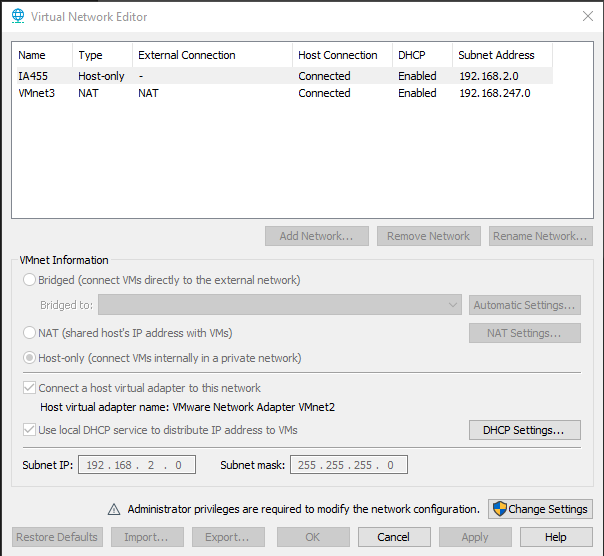Open Automatic Settings
604x556 pixels.
pyautogui.click(x=525, y=305)
